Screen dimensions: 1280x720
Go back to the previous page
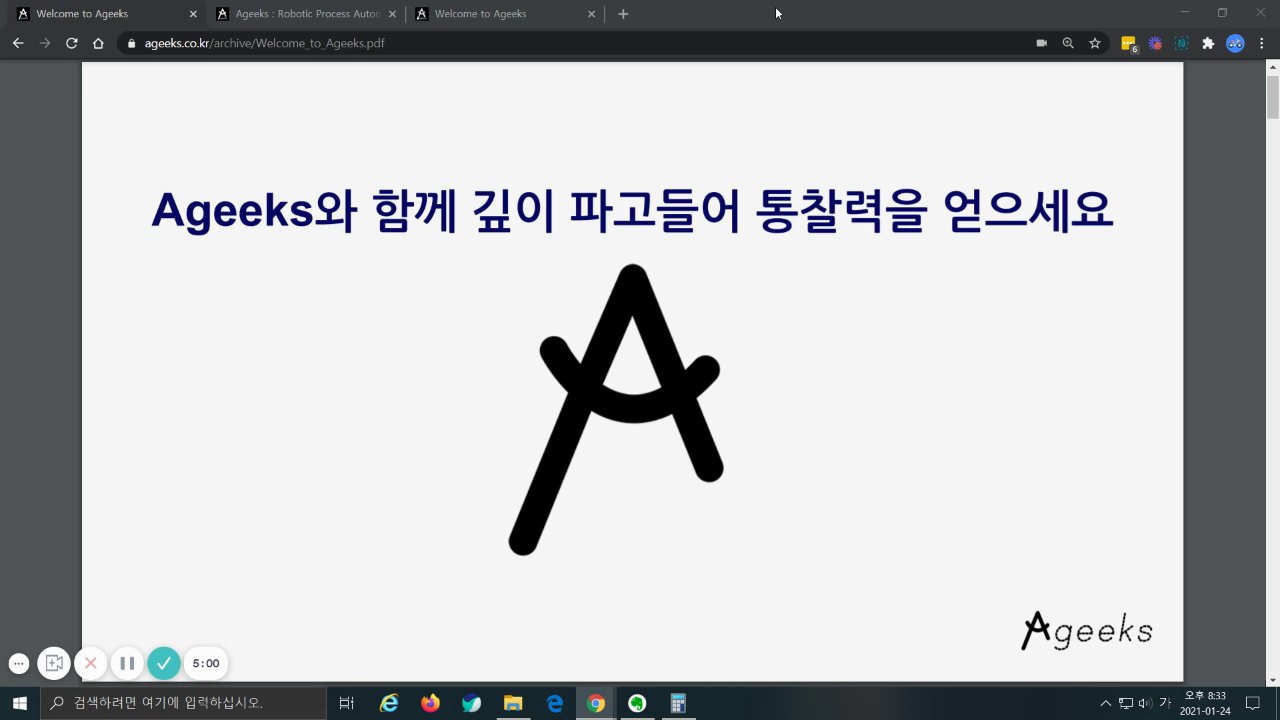[18, 43]
